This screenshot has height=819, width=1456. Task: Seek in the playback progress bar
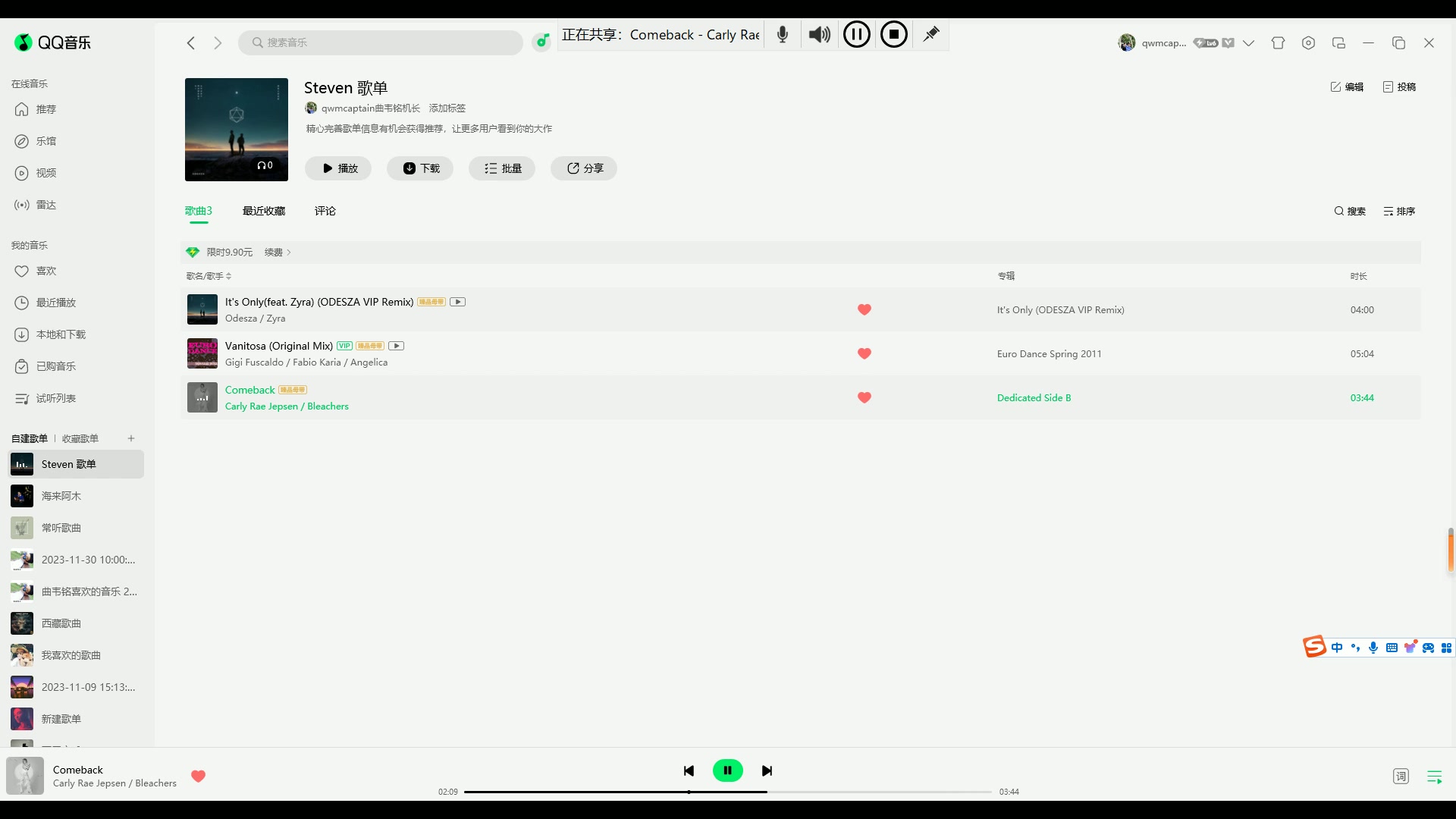click(728, 792)
